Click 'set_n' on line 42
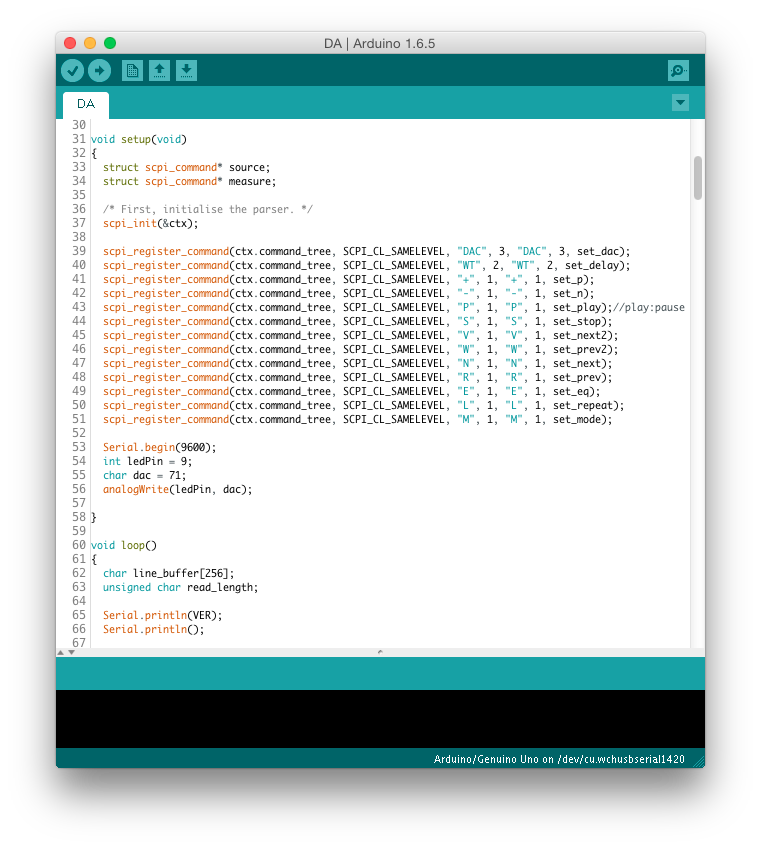This screenshot has width=761, height=848. [568, 294]
